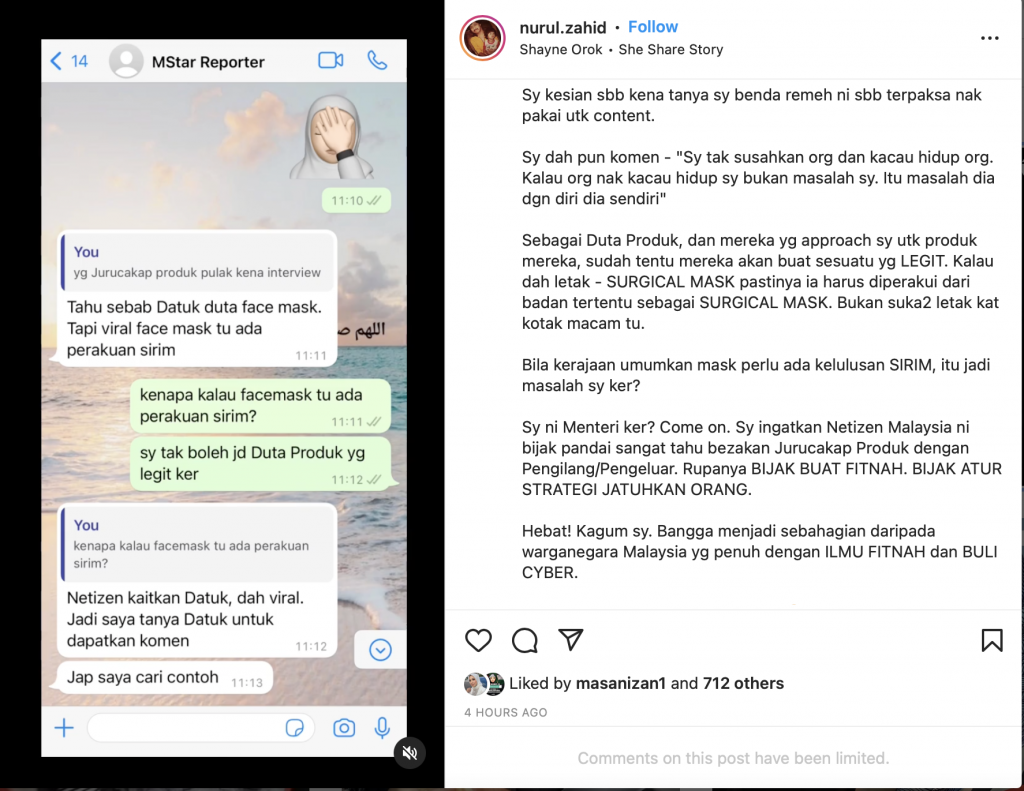
Task: Tap the phone call icon
Action: [x=377, y=61]
